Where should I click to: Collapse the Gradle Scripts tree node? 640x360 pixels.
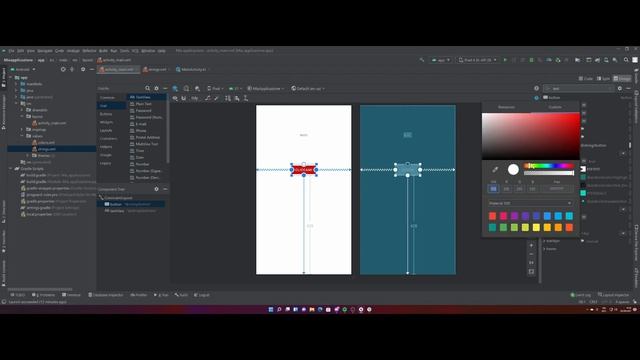point(11,169)
